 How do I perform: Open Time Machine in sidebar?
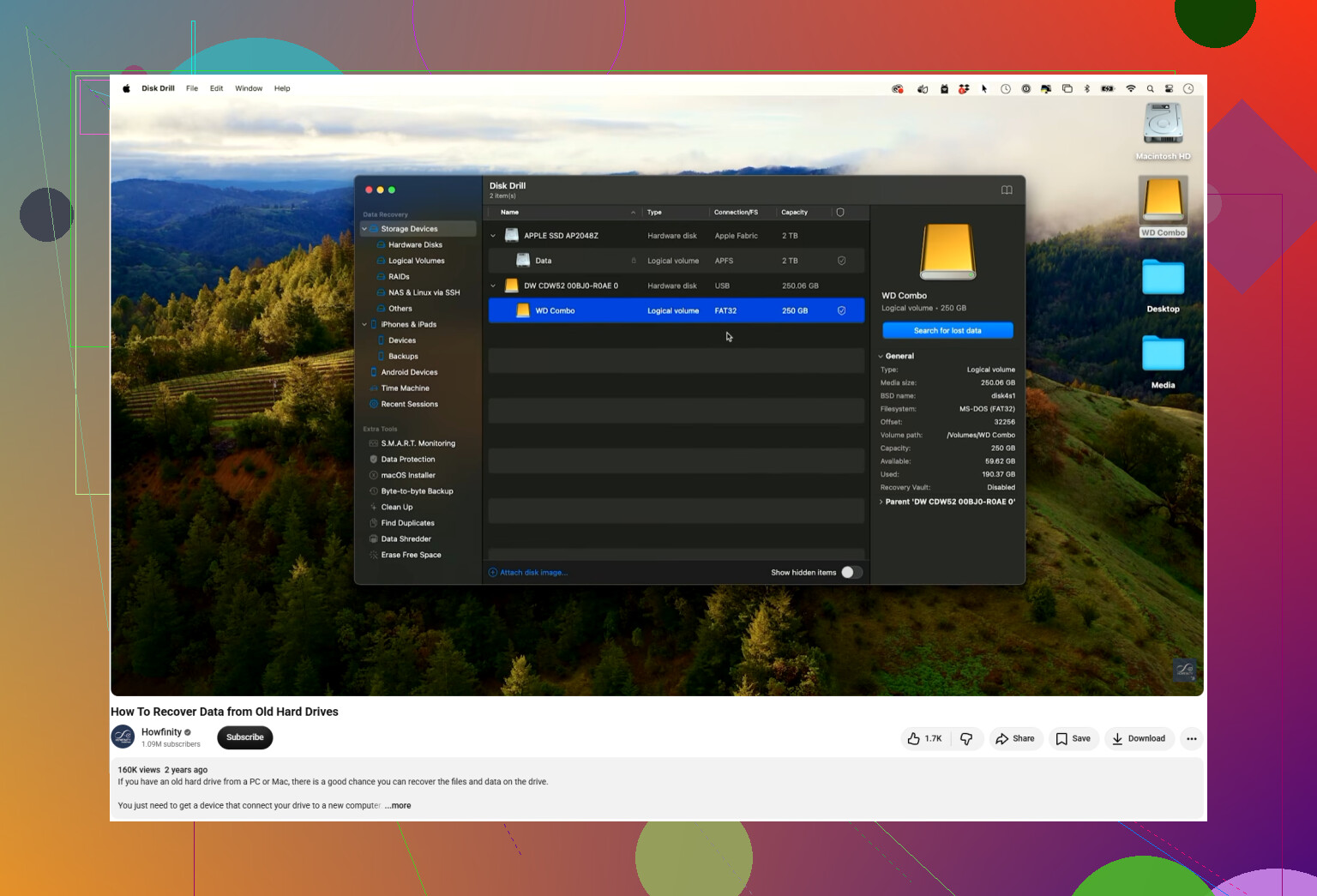(405, 388)
